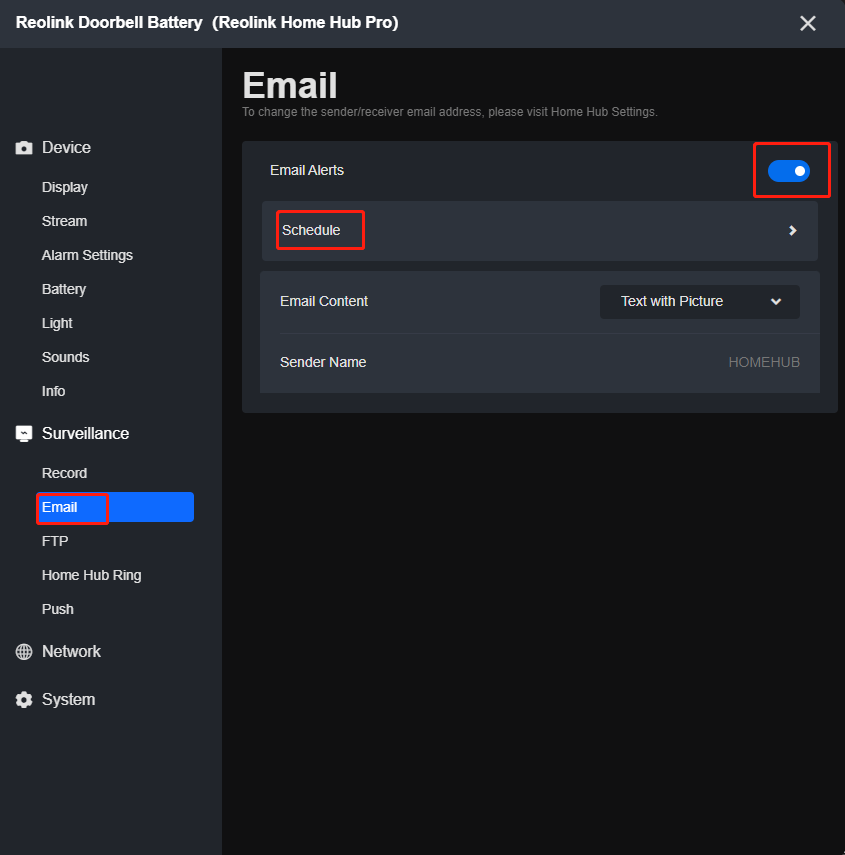The height and width of the screenshot is (855, 845).
Task: Click the Sender Name label
Action: [323, 362]
